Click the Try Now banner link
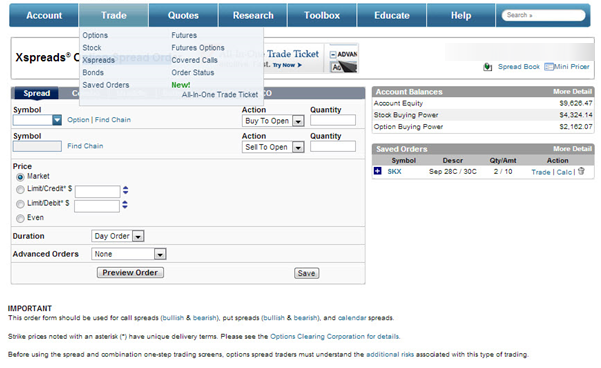This screenshot has width=601, height=368. pyautogui.click(x=287, y=65)
